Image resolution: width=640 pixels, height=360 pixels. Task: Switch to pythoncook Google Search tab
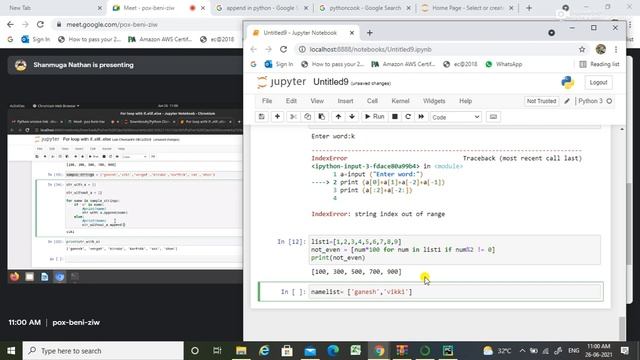pyautogui.click(x=365, y=8)
